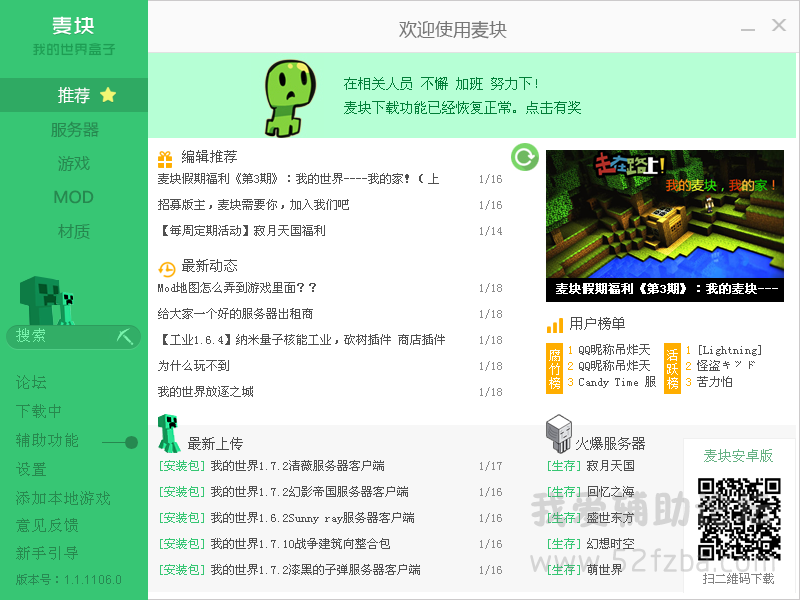This screenshot has height=600, width=800.
Task: Click user 苦力怕 in the 活跃榜
Action: (714, 382)
